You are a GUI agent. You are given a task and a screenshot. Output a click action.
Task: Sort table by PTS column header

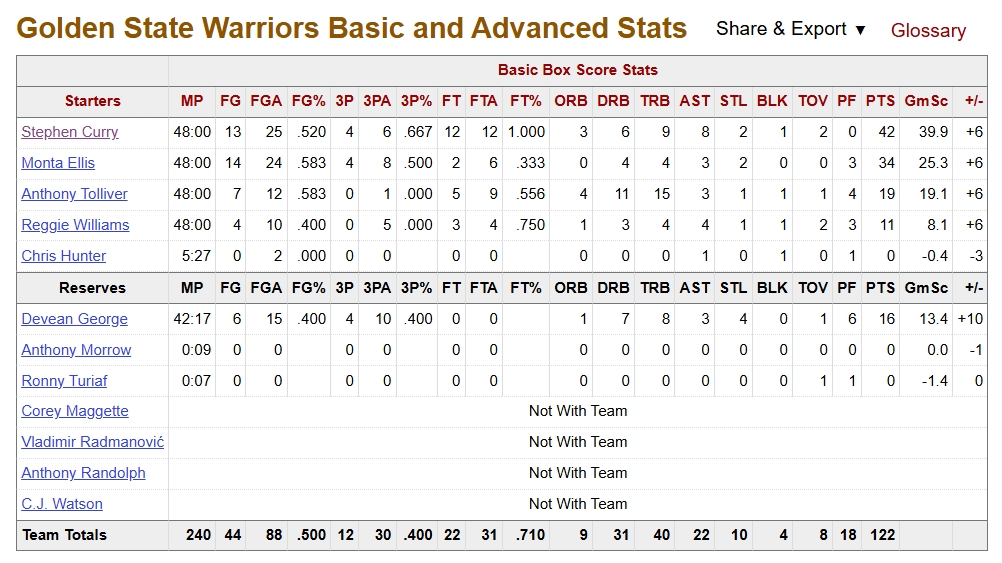tap(880, 101)
